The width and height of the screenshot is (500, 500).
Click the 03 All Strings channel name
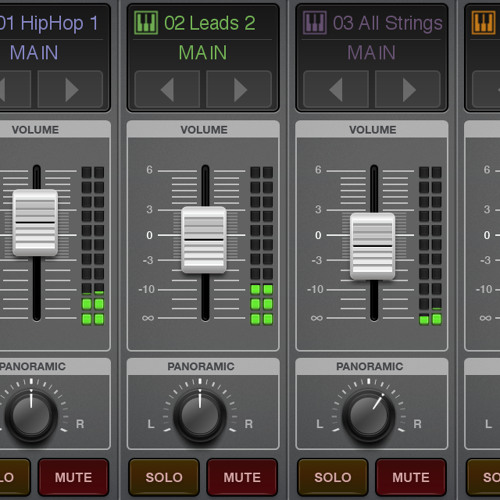pos(388,23)
